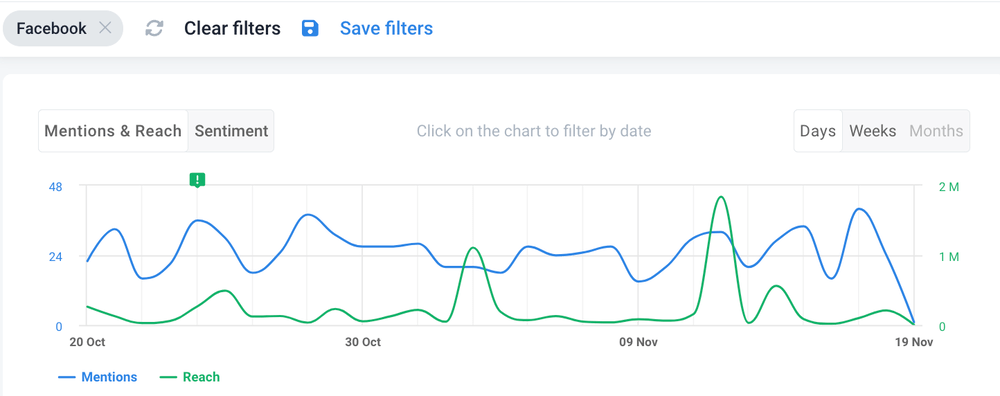Click the tallest green Reach peak
1000x396 pixels.
click(721, 197)
